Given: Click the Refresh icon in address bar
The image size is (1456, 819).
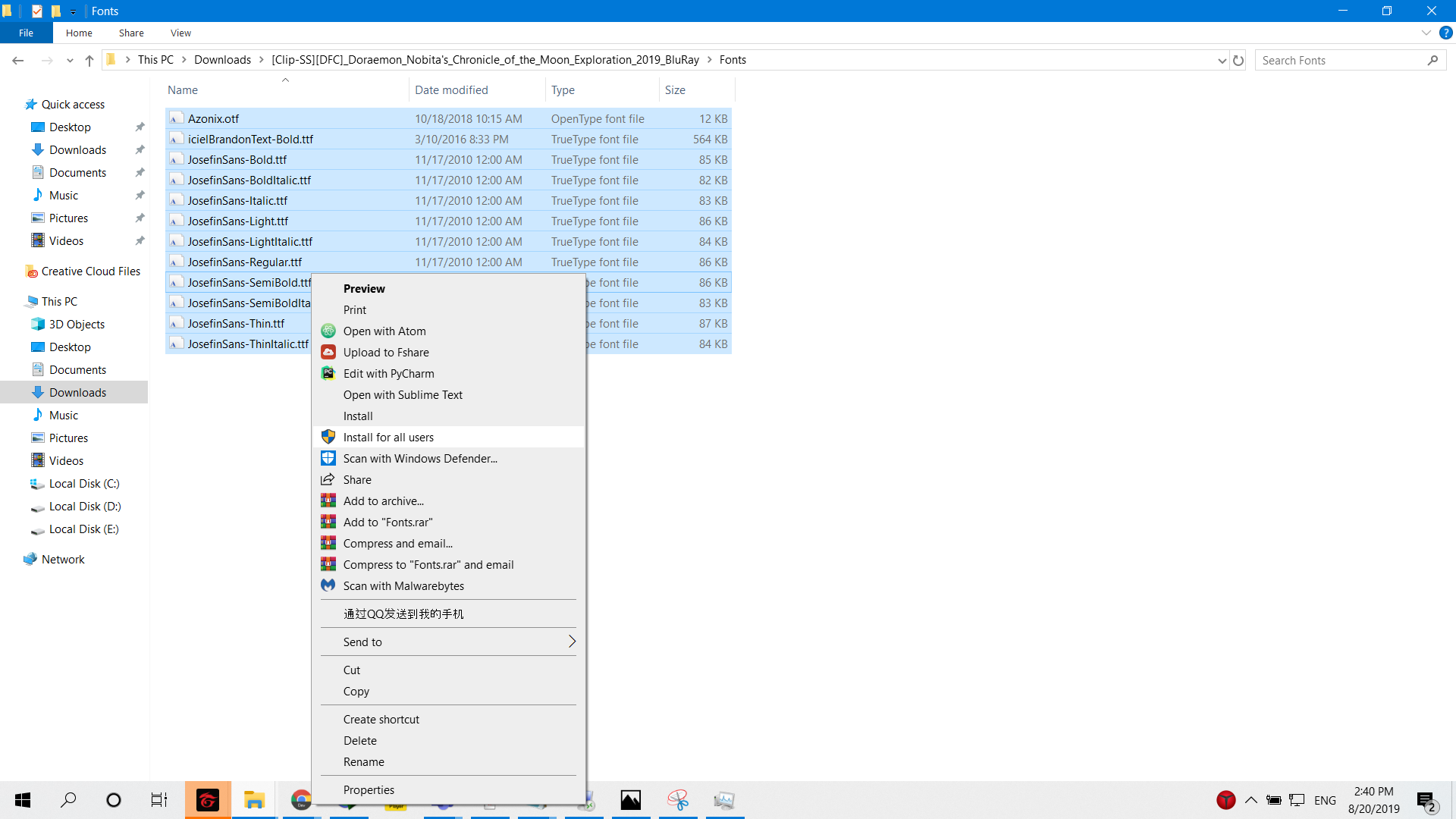Looking at the screenshot, I should click(1238, 60).
